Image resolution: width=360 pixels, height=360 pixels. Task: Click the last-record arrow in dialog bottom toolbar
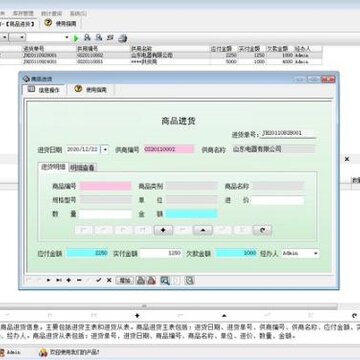(59, 280)
